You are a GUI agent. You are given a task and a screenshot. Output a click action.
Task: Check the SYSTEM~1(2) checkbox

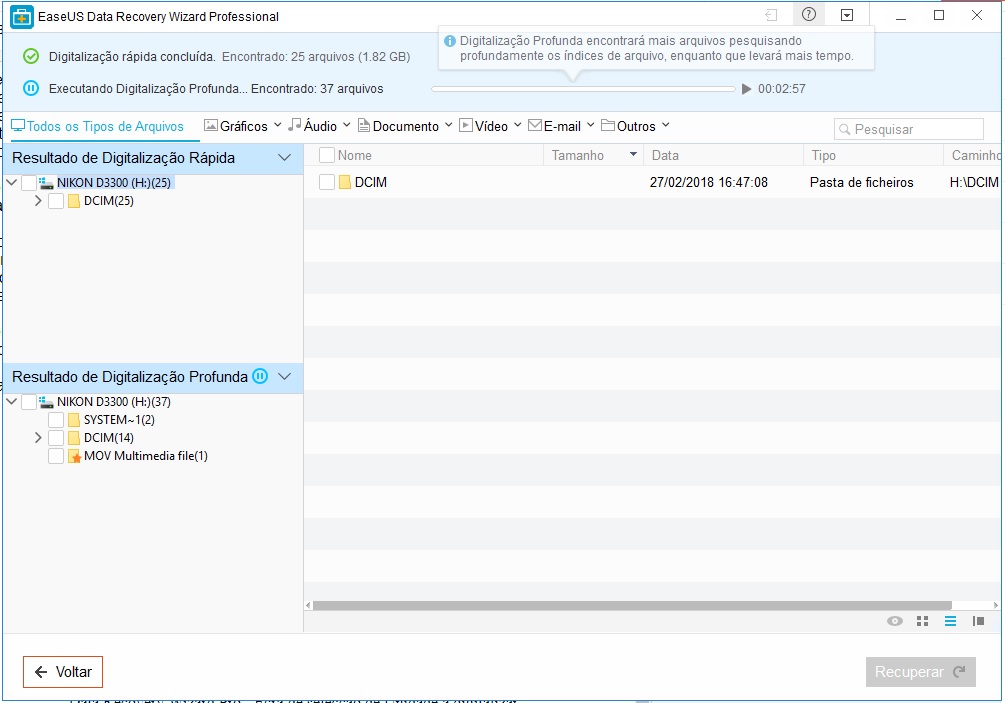[x=56, y=420]
